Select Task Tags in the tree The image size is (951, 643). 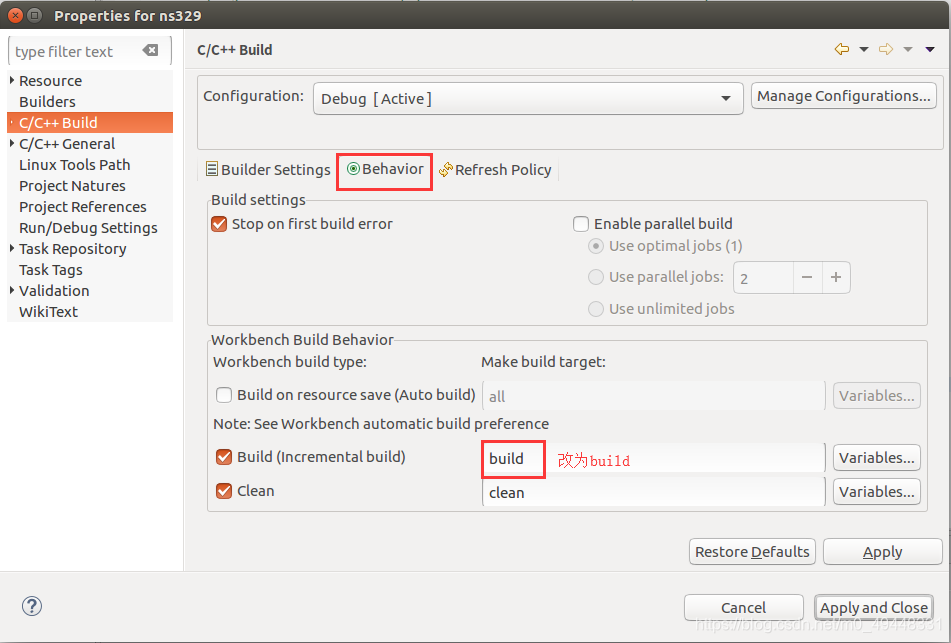coord(50,269)
